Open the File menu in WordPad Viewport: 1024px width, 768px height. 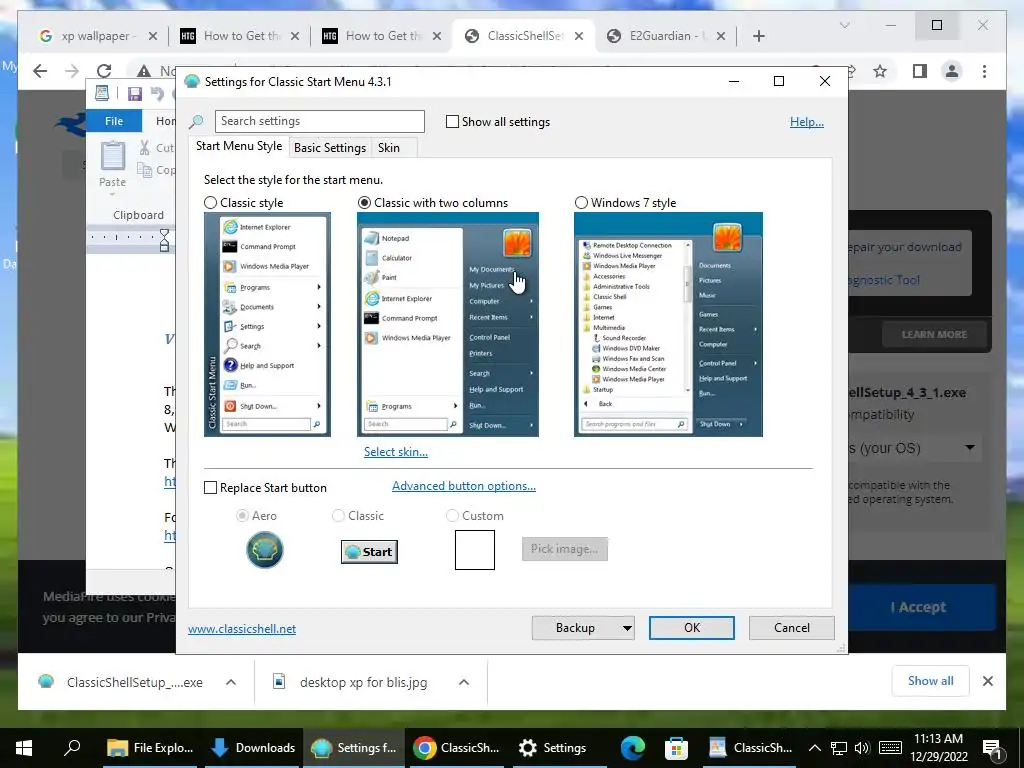tap(114, 121)
